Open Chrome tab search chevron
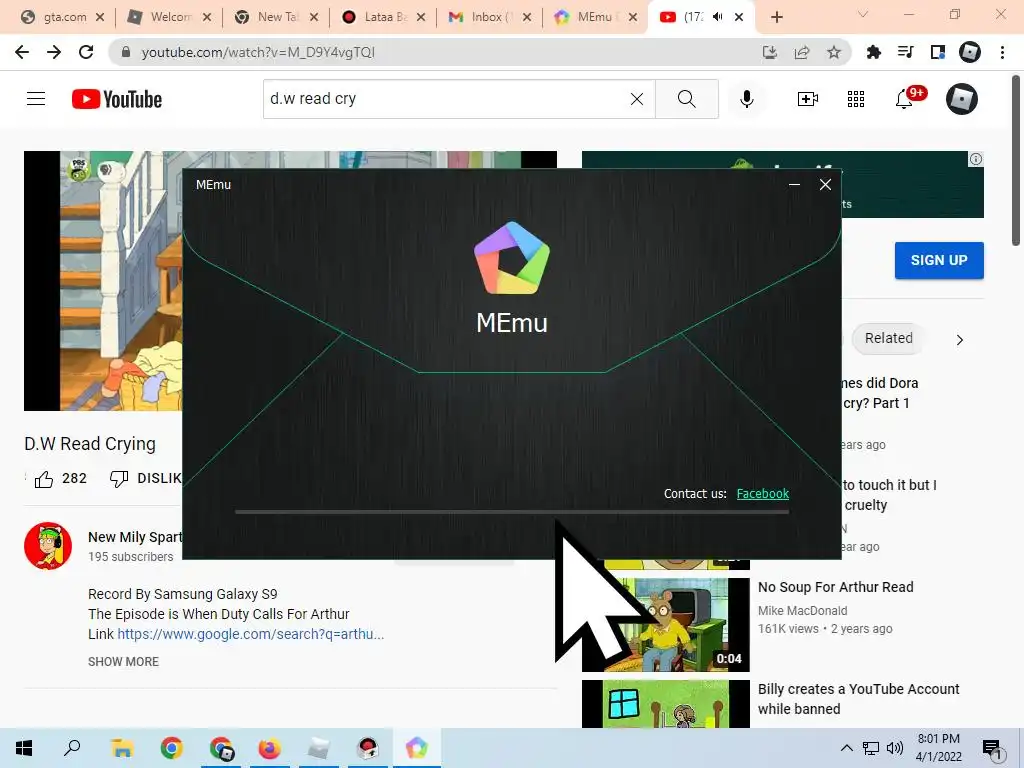1024x768 pixels. pos(863,14)
